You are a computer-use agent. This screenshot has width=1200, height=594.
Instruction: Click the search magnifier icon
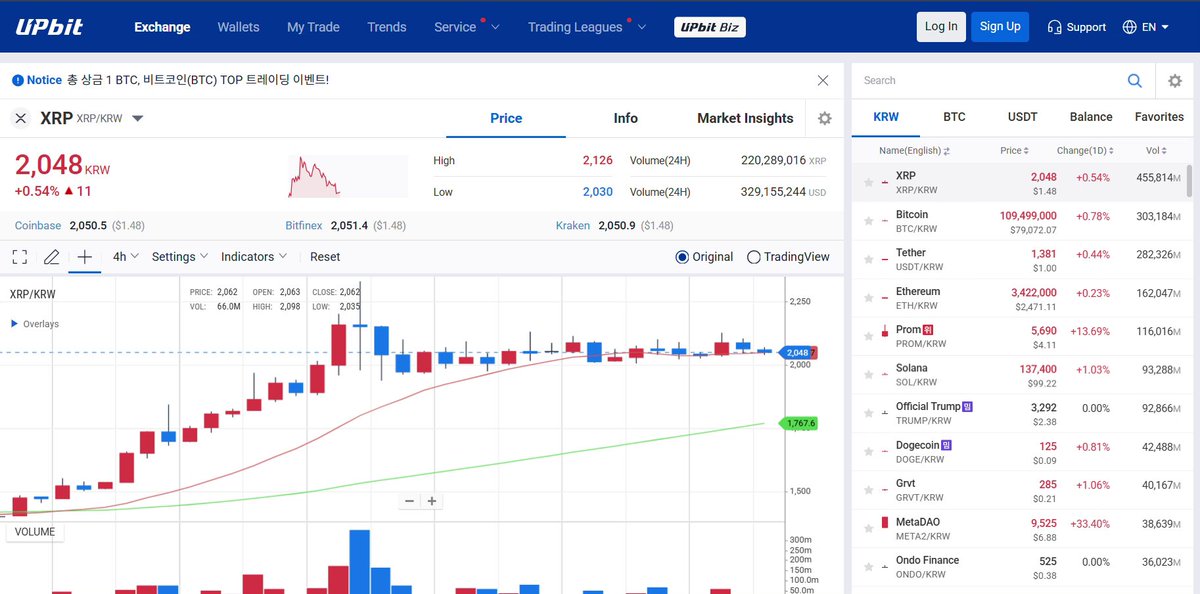pos(1135,81)
